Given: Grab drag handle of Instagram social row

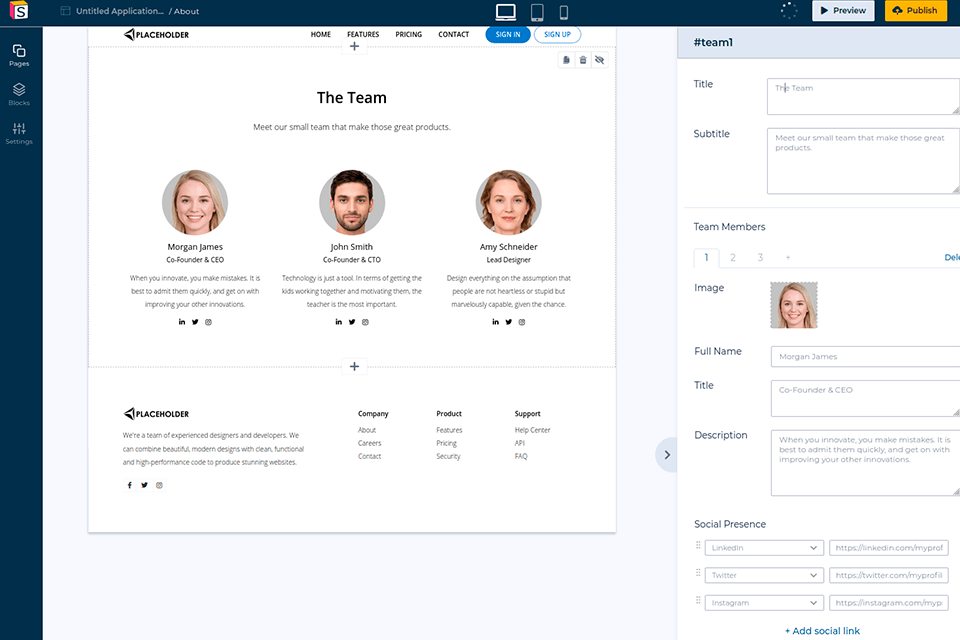Looking at the screenshot, I should click(698, 600).
